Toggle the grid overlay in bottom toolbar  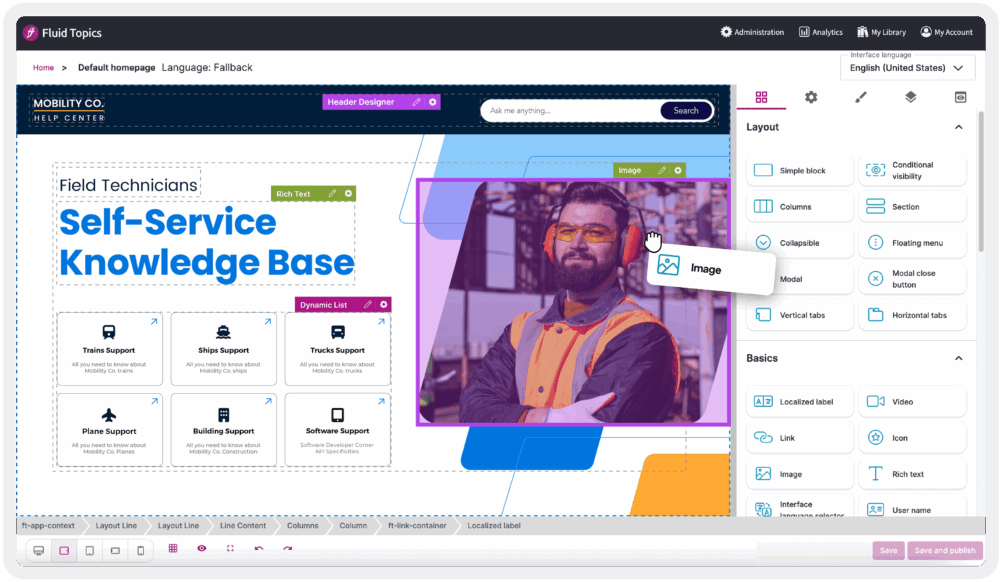point(173,550)
